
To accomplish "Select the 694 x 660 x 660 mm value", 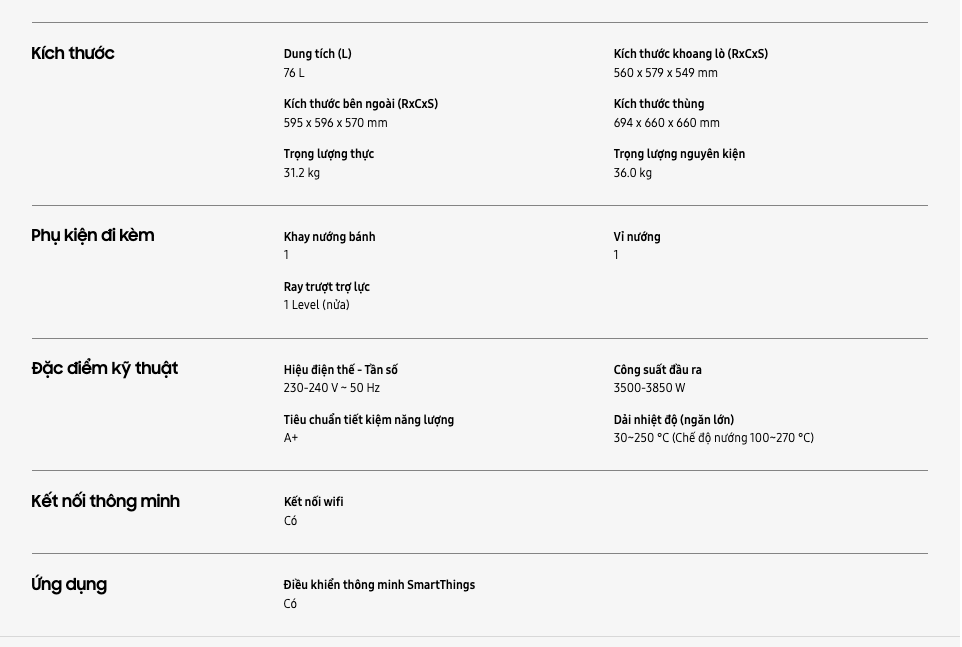I will pos(667,123).
